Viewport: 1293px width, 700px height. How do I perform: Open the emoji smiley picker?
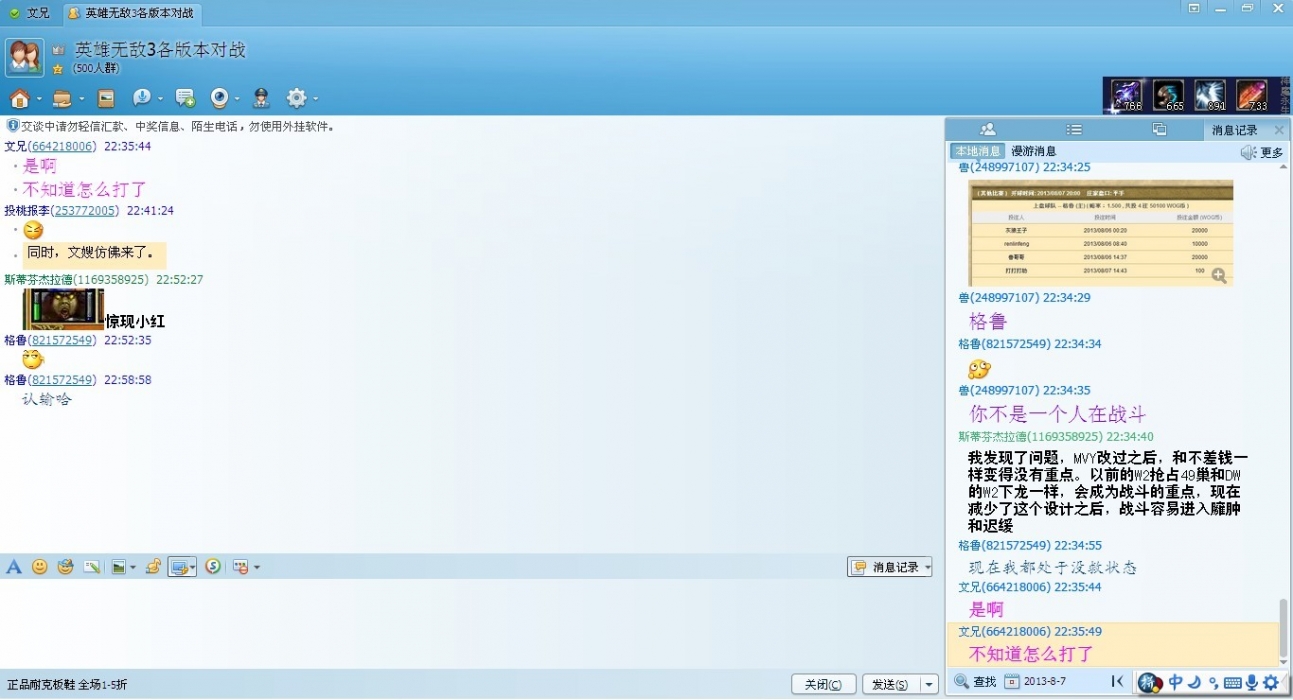pyautogui.click(x=40, y=567)
